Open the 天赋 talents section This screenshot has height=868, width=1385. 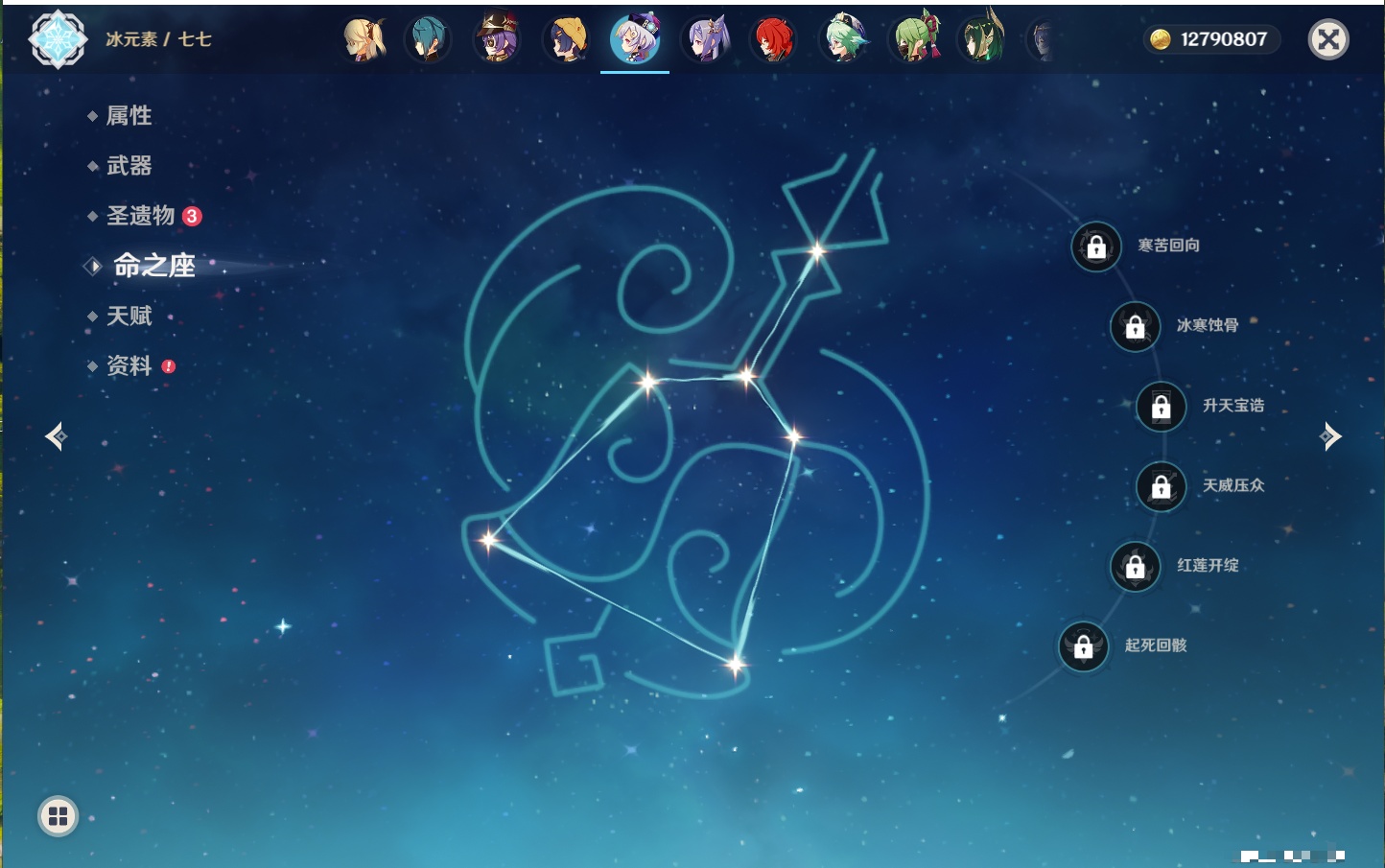pos(129,317)
